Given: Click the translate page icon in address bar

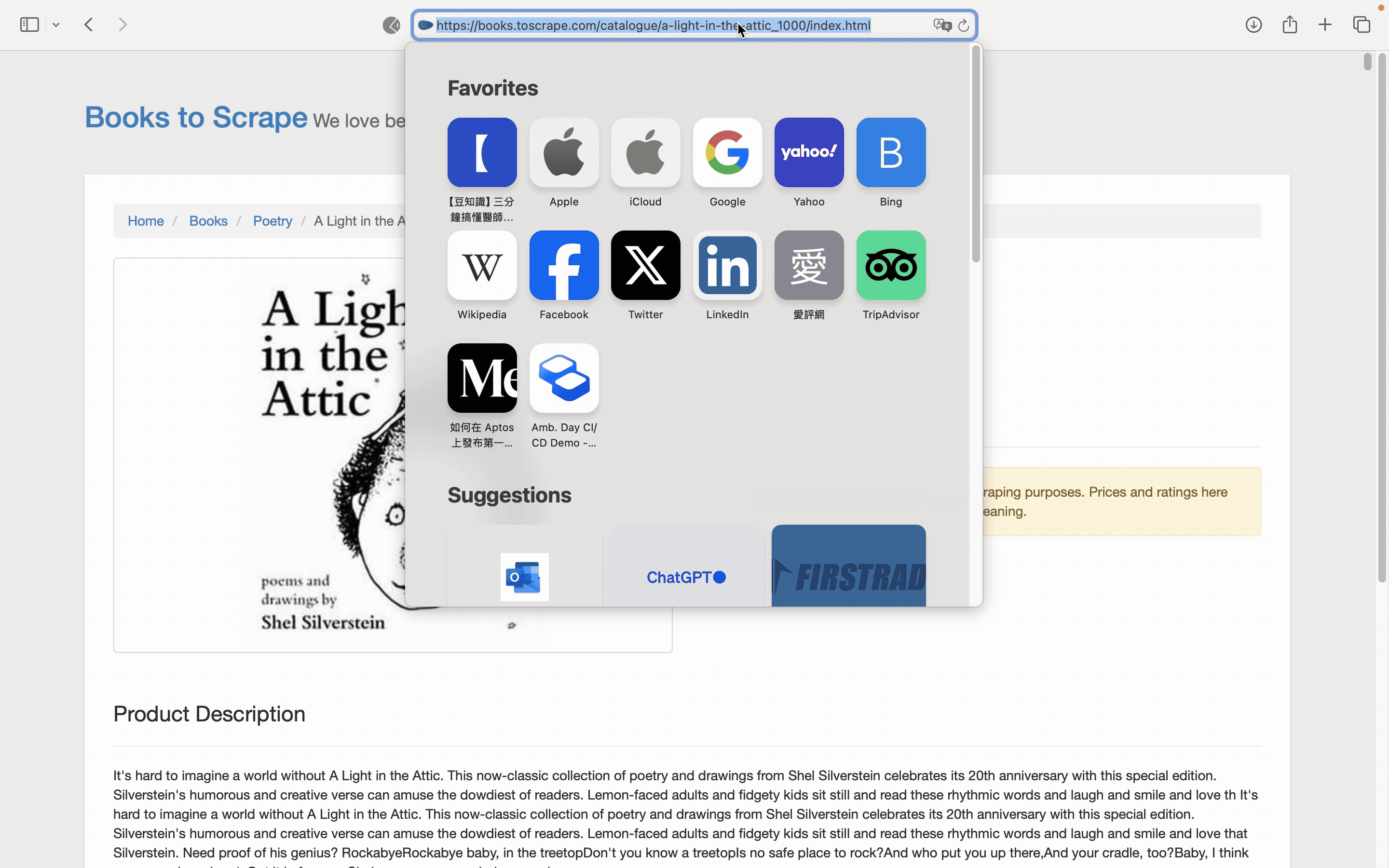Looking at the screenshot, I should tap(942, 25).
